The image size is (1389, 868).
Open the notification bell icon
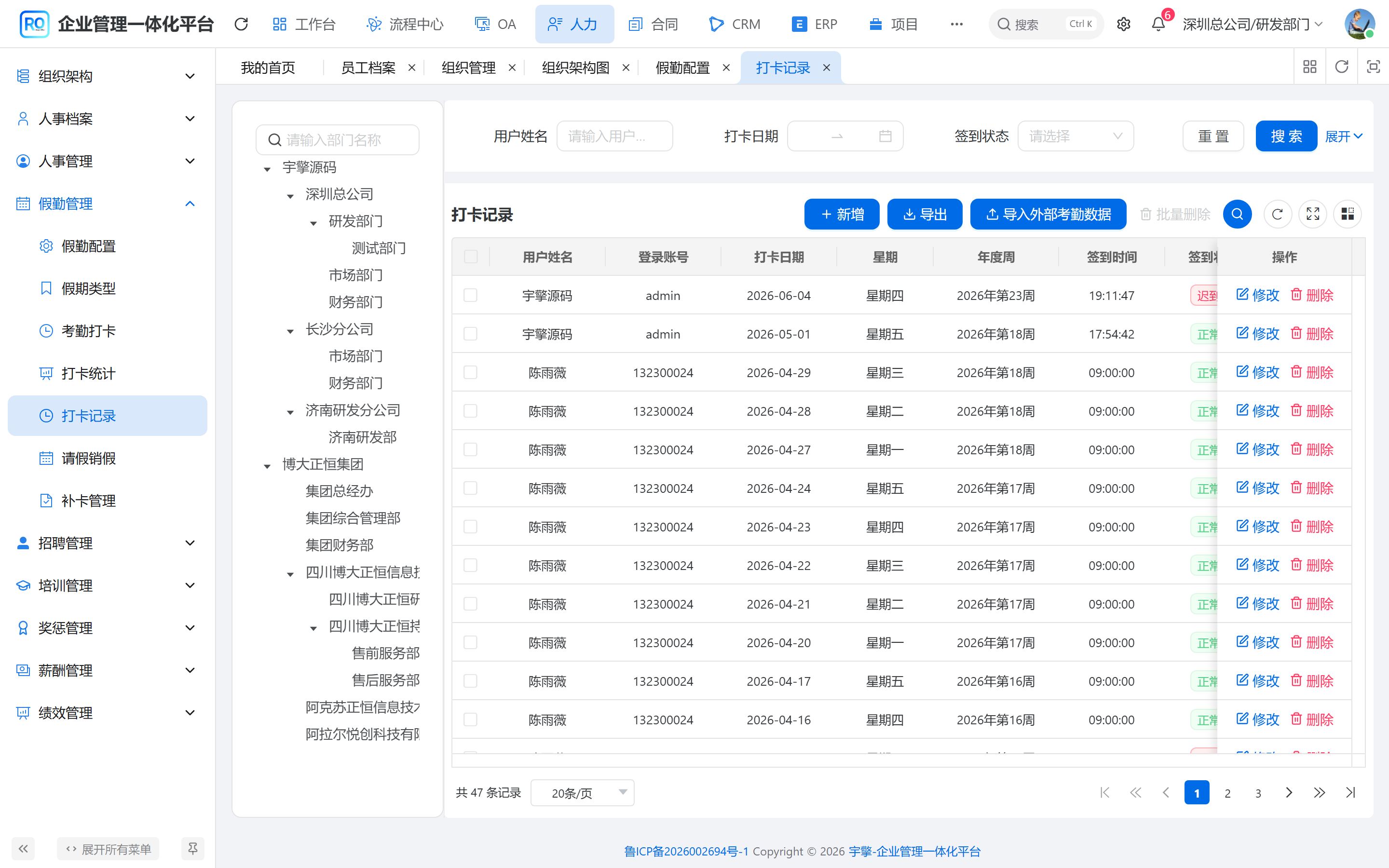click(1157, 24)
